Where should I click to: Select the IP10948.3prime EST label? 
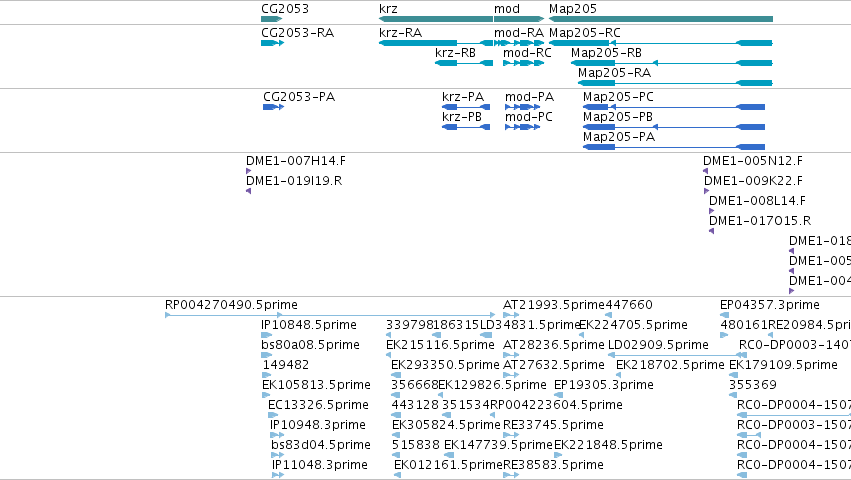pos(318,426)
